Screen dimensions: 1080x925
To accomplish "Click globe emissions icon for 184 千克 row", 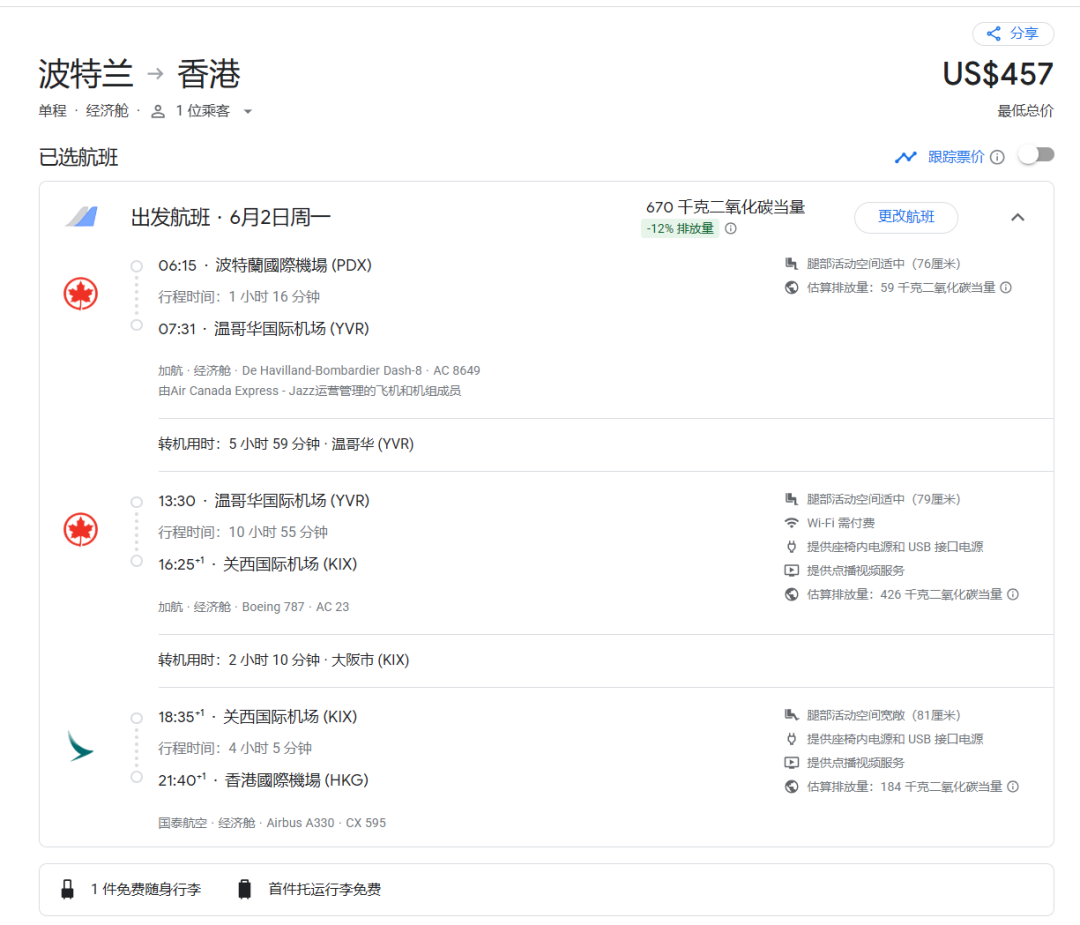I will pyautogui.click(x=791, y=787).
